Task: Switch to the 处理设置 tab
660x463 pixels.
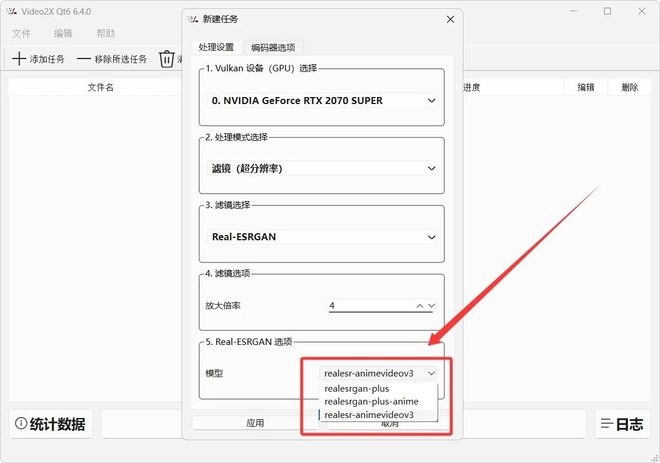Action: tap(216, 47)
